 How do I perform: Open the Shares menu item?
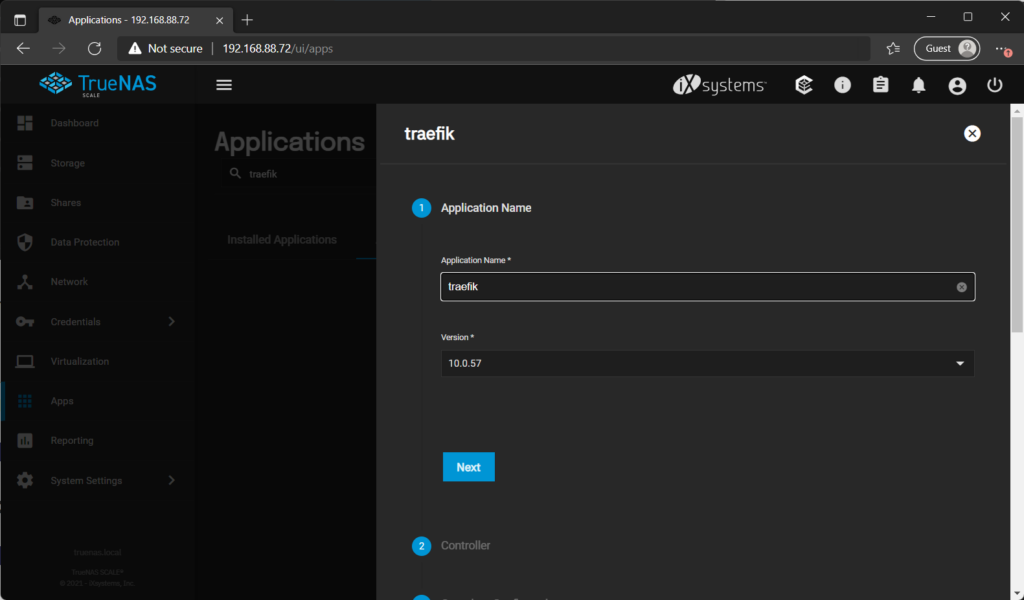coord(66,203)
